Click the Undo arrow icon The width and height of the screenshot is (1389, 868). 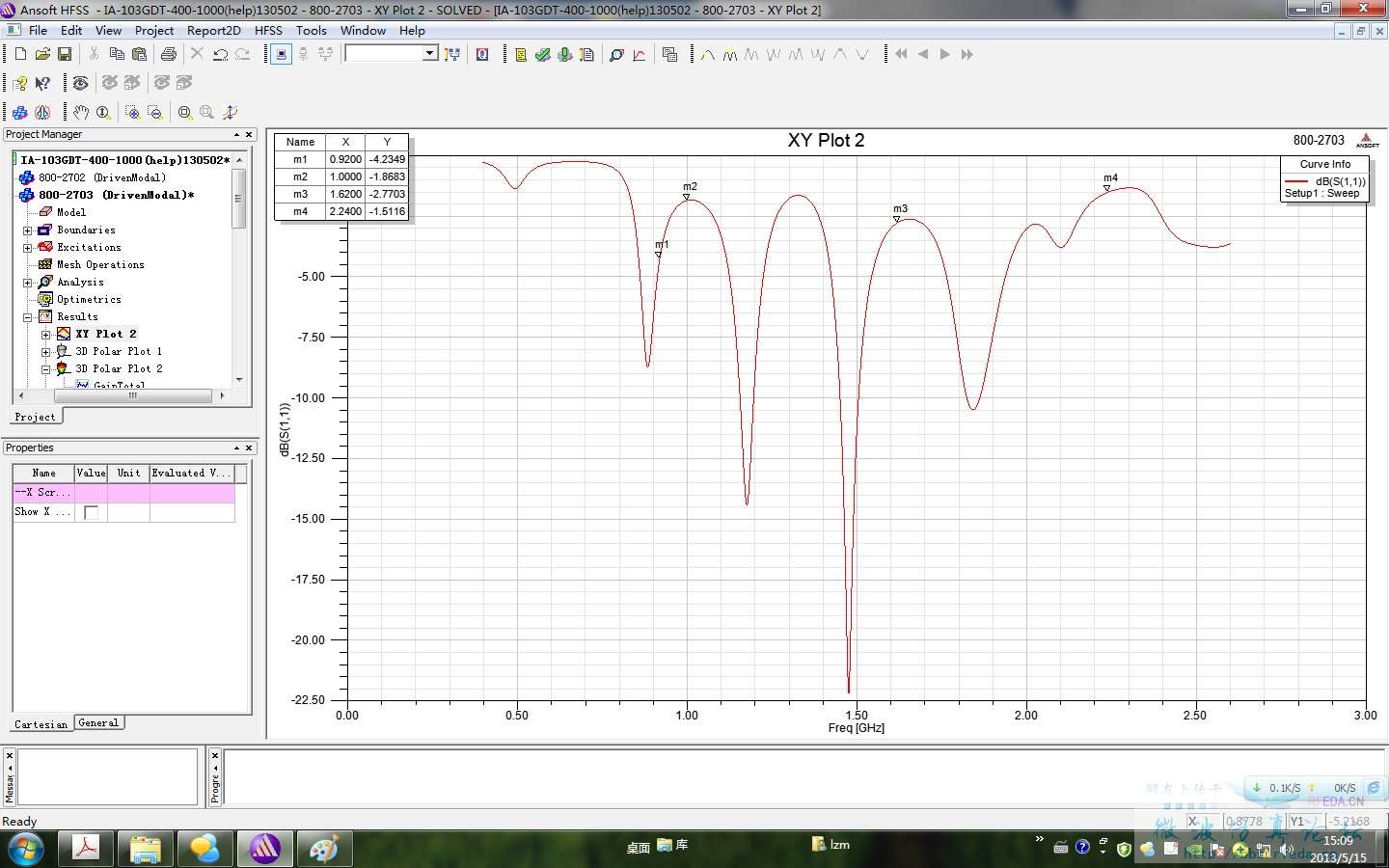[220, 54]
